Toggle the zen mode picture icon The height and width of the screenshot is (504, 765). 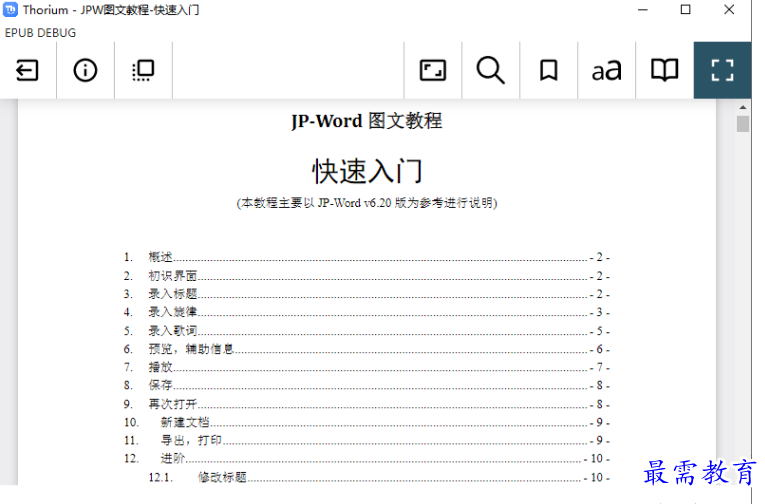coord(433,70)
